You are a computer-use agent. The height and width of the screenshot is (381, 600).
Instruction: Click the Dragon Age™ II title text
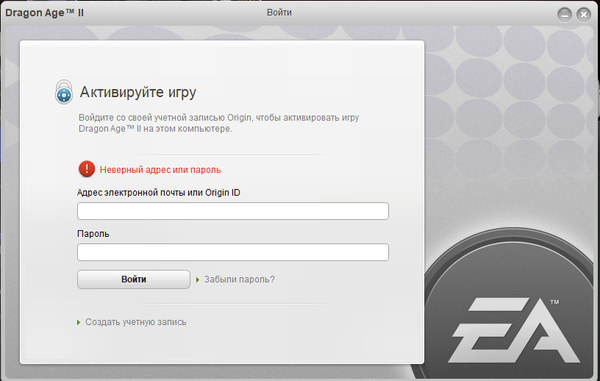click(x=44, y=13)
